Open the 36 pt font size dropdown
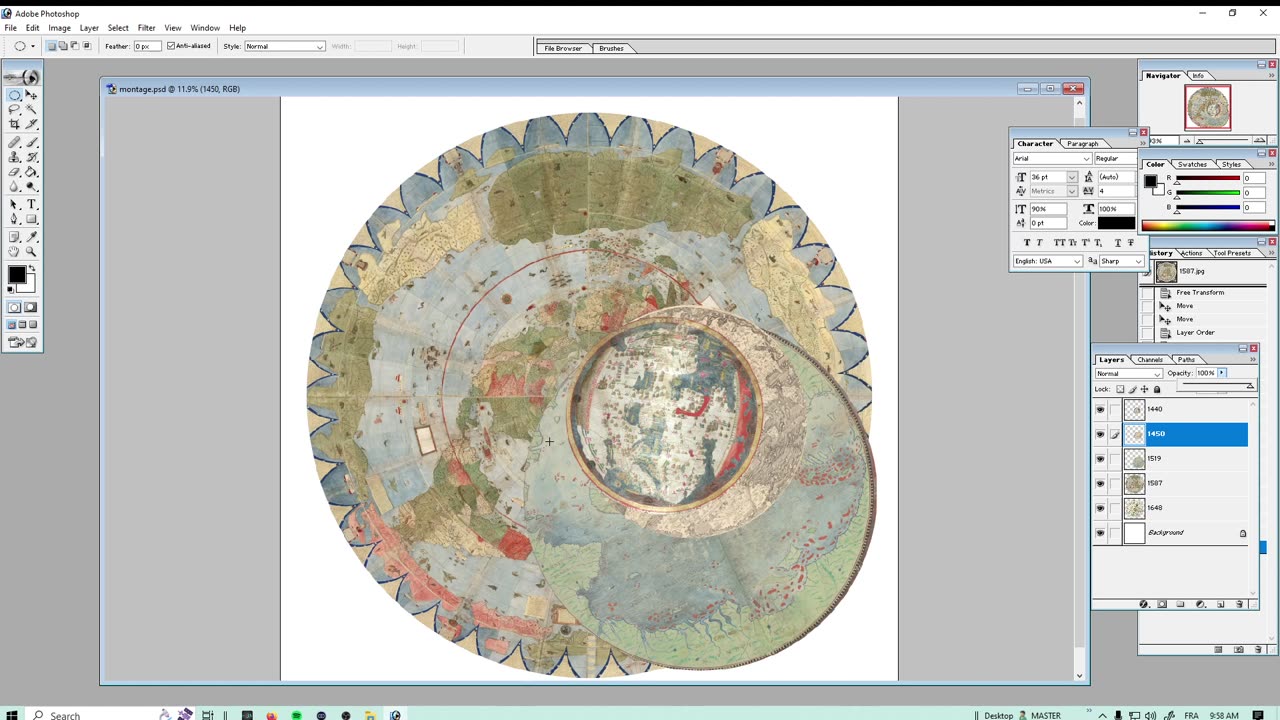Viewport: 1280px width, 720px height. (1072, 177)
